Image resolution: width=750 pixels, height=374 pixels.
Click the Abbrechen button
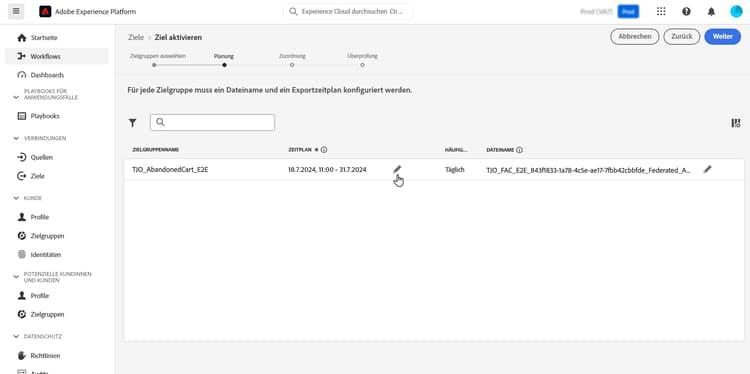point(634,36)
